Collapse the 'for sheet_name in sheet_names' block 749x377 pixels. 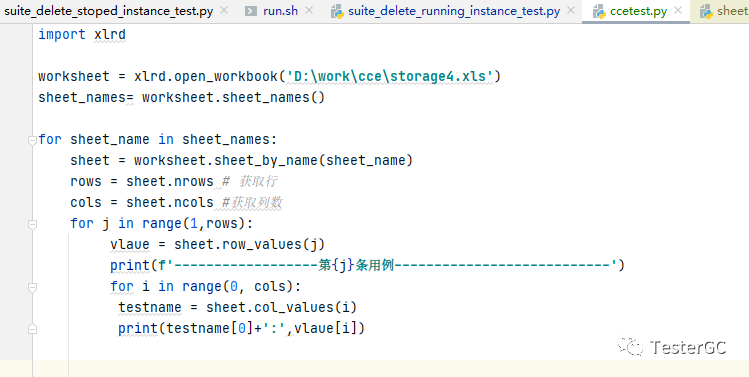click(32, 140)
